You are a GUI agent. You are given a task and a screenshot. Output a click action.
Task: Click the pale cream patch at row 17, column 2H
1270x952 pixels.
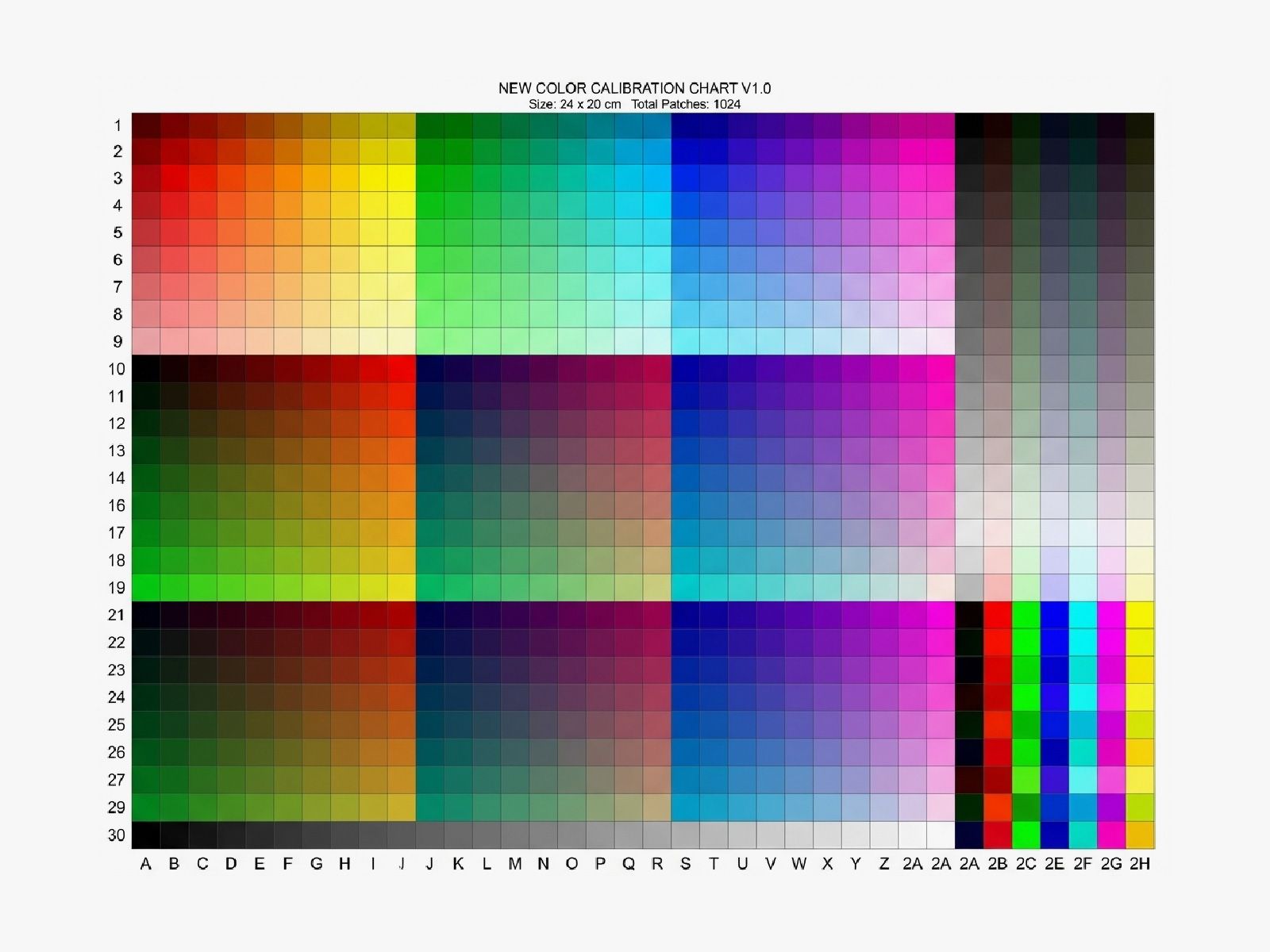point(1141,532)
